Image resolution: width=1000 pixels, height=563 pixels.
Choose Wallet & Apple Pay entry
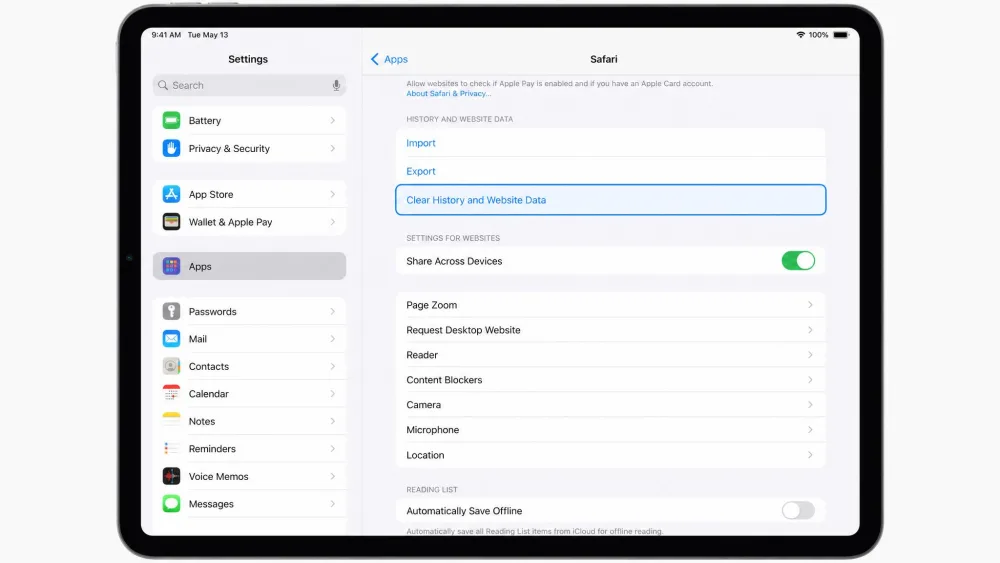249,222
